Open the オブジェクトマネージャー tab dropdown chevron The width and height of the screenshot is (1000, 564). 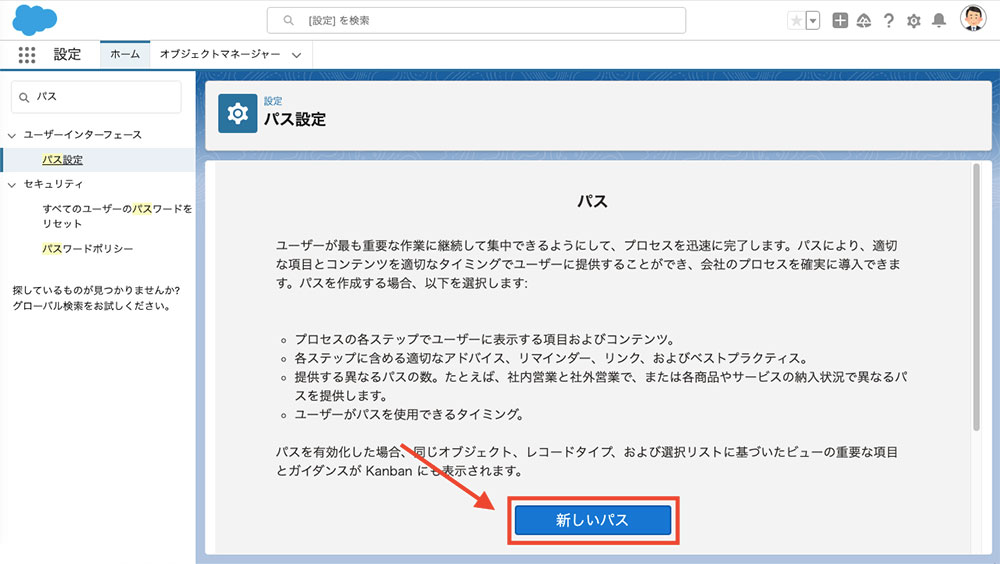[296, 55]
